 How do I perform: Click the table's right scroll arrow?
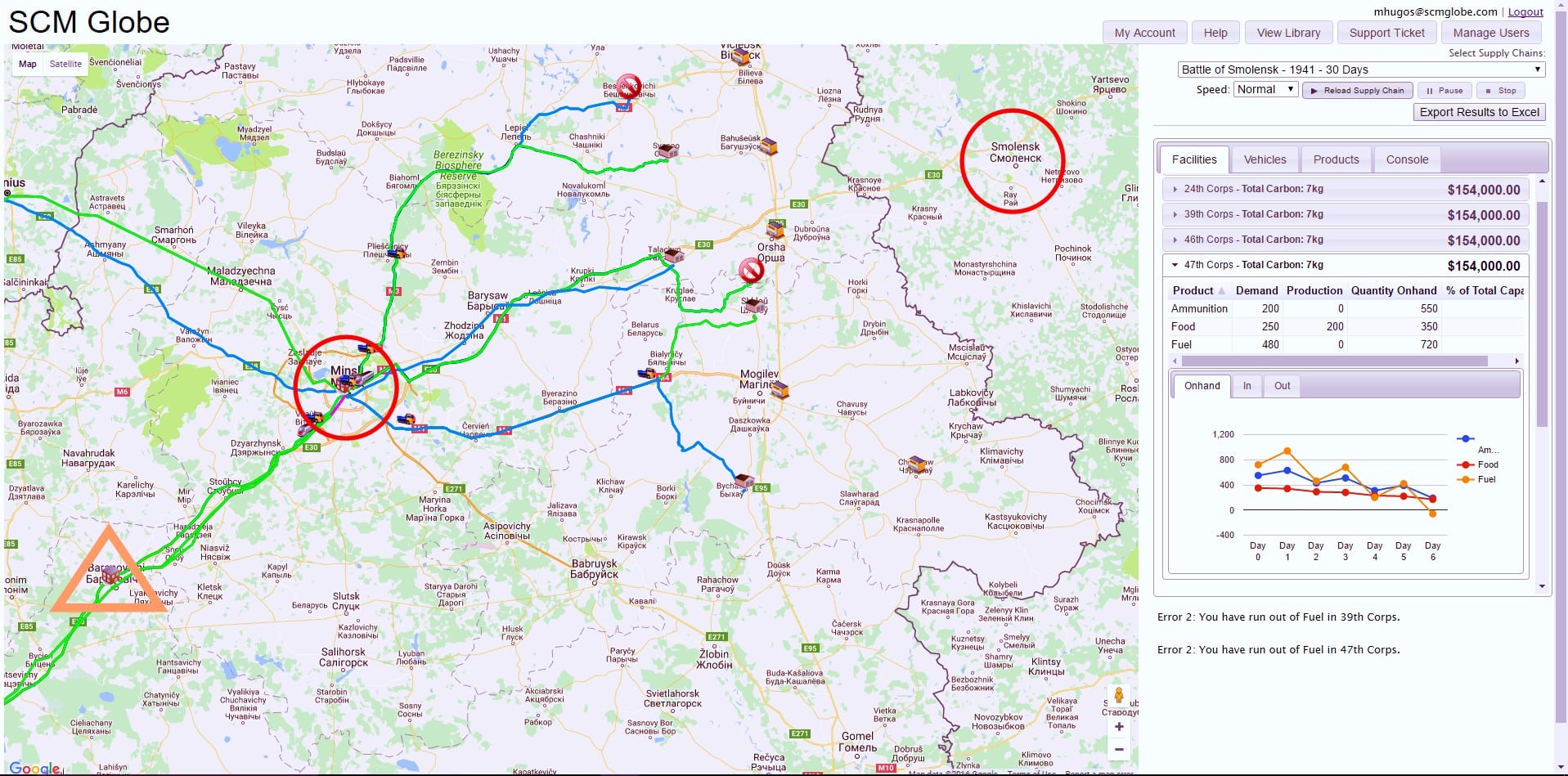click(1516, 361)
